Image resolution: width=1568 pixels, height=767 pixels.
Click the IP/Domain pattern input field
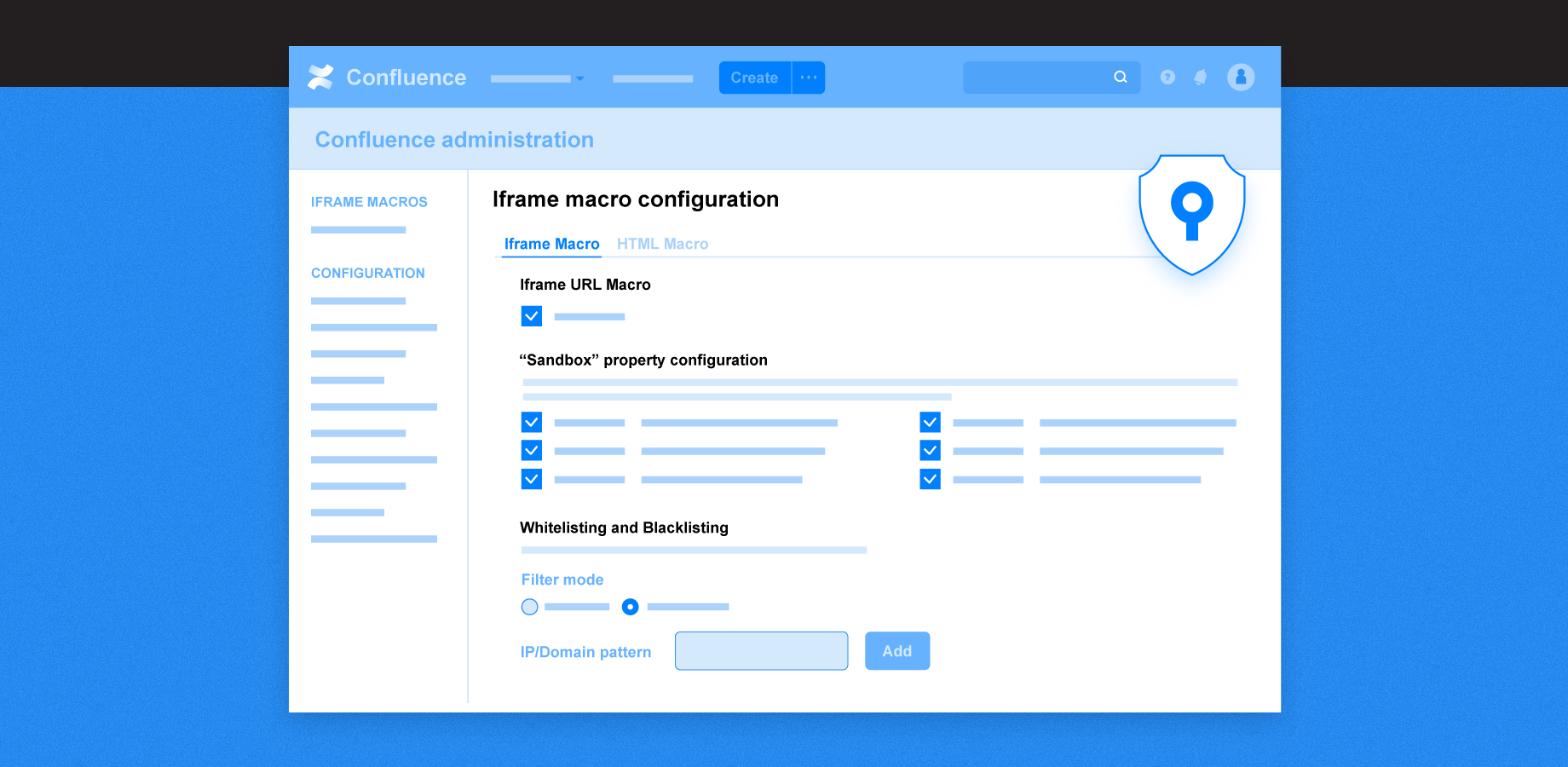click(761, 651)
